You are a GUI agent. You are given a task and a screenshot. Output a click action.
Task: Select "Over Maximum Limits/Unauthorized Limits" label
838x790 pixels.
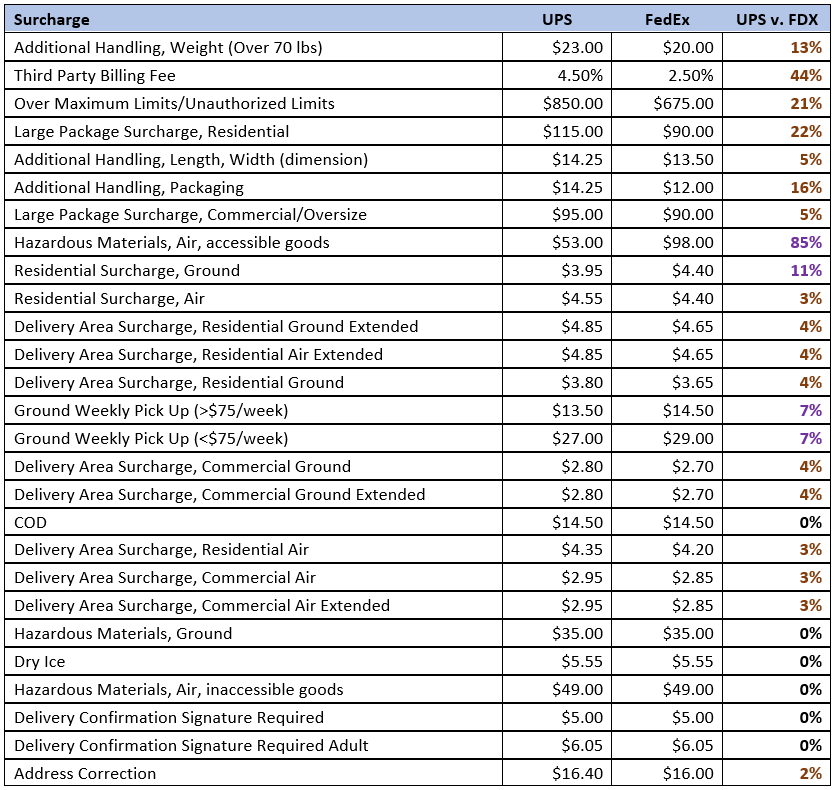coord(174,103)
